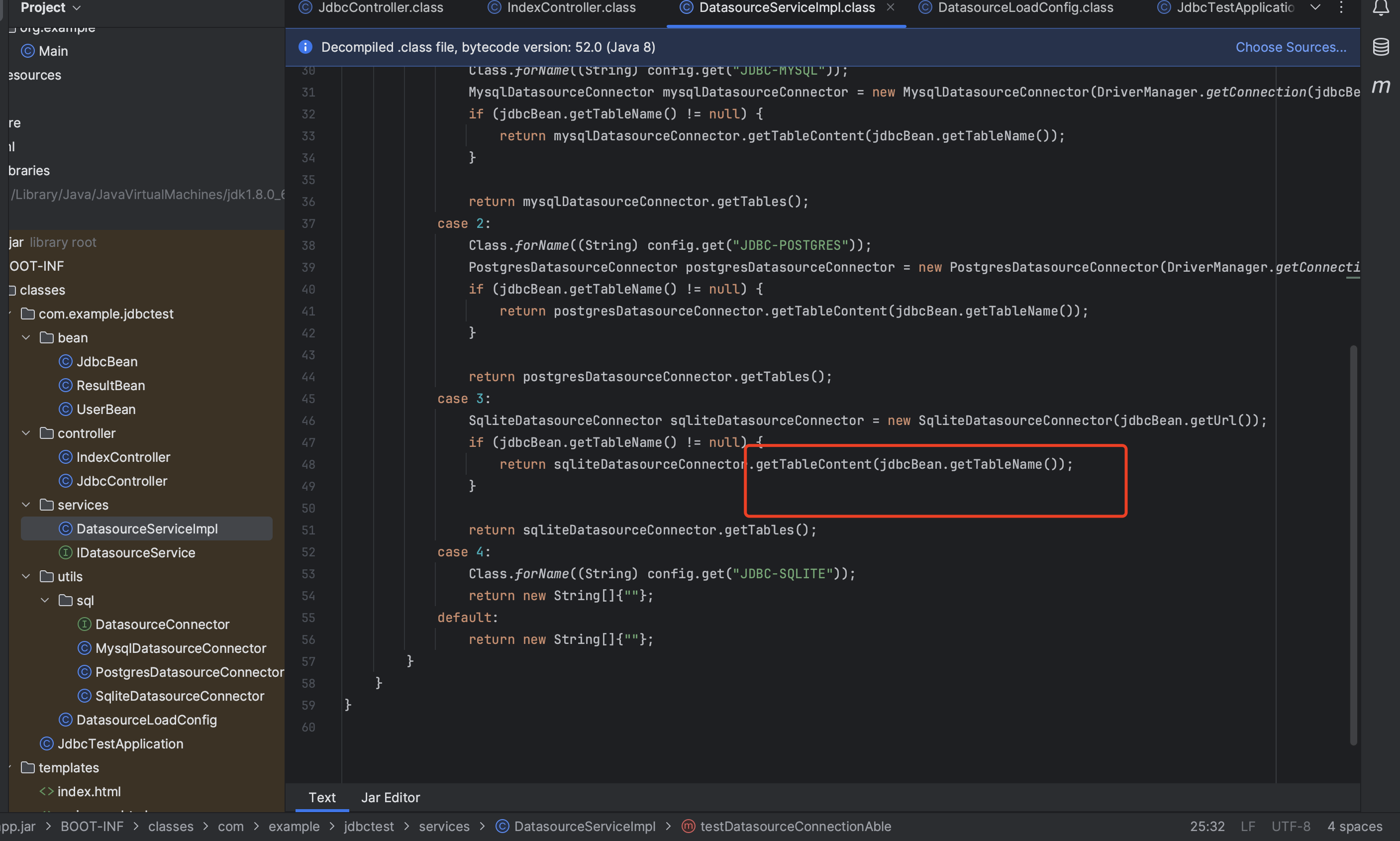The height and width of the screenshot is (841, 1400).
Task: Click the editor vertical scrollbar
Action: pyautogui.click(x=1354, y=544)
